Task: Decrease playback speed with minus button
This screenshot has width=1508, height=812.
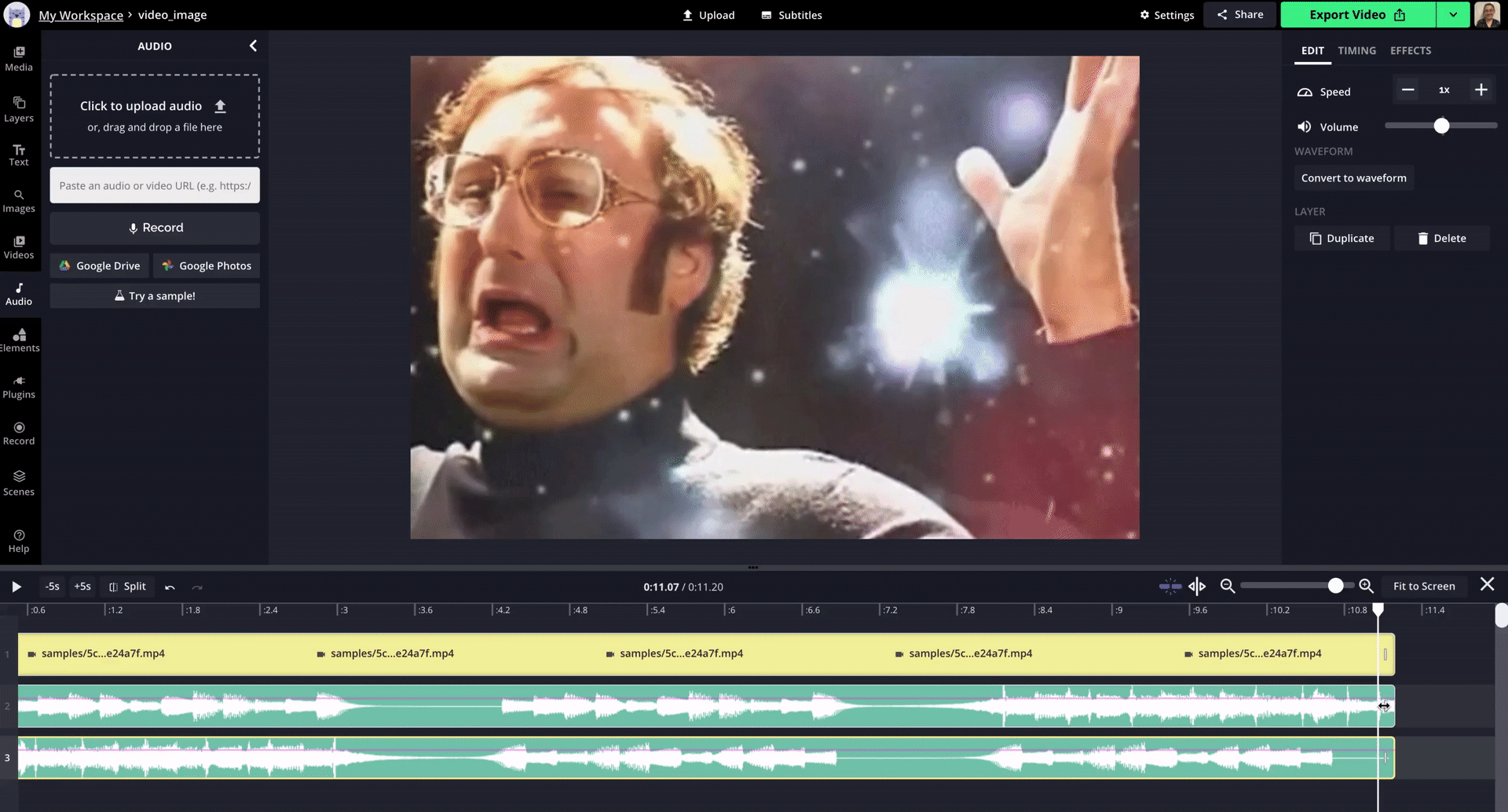Action: 1408,90
